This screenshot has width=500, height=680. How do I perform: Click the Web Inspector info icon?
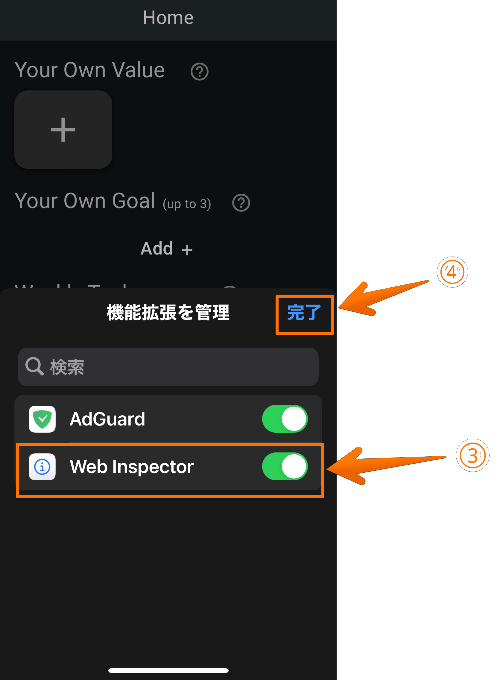[42, 467]
